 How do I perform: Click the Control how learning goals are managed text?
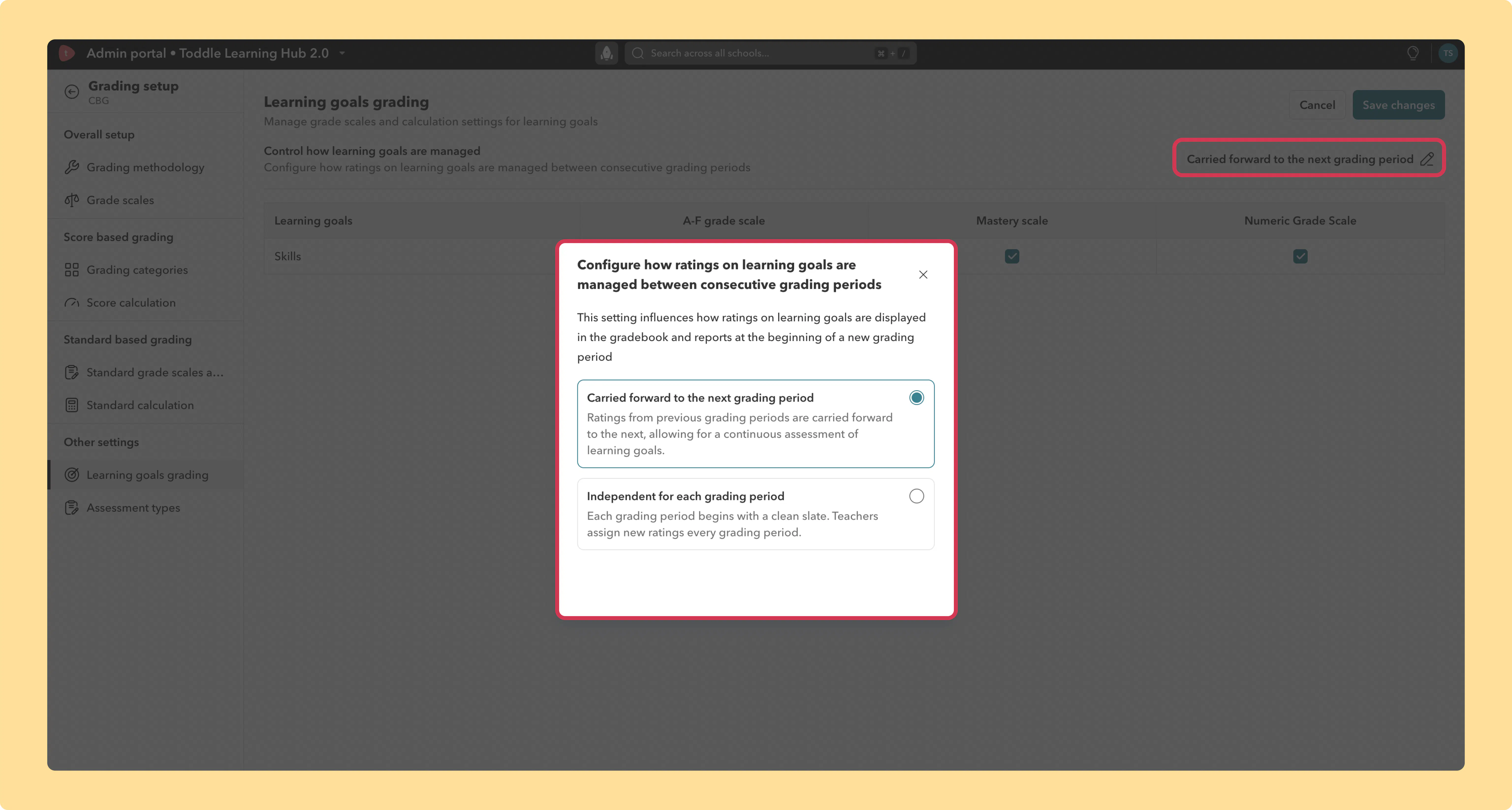[x=372, y=151]
